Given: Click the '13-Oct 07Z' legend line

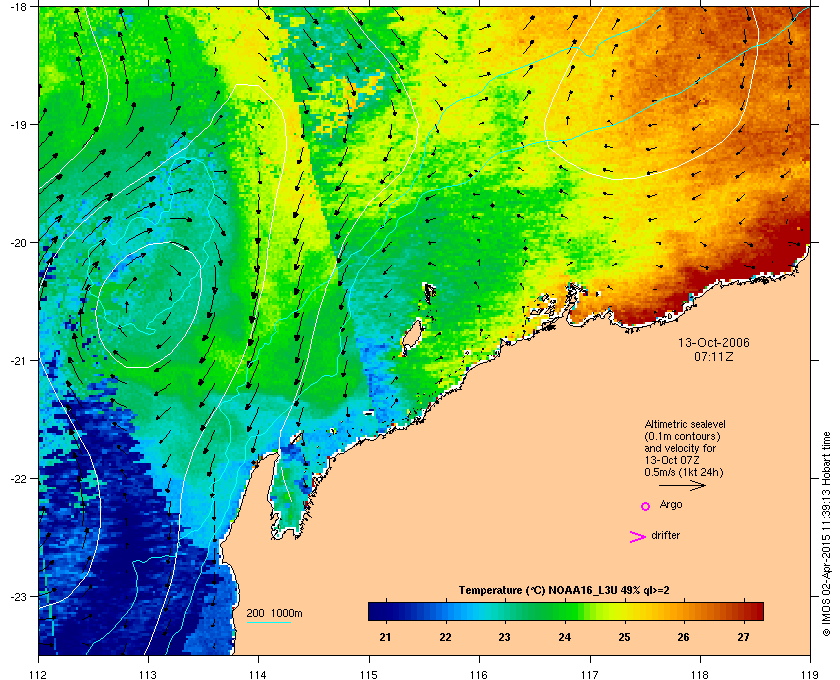Looking at the screenshot, I should click(672, 460).
